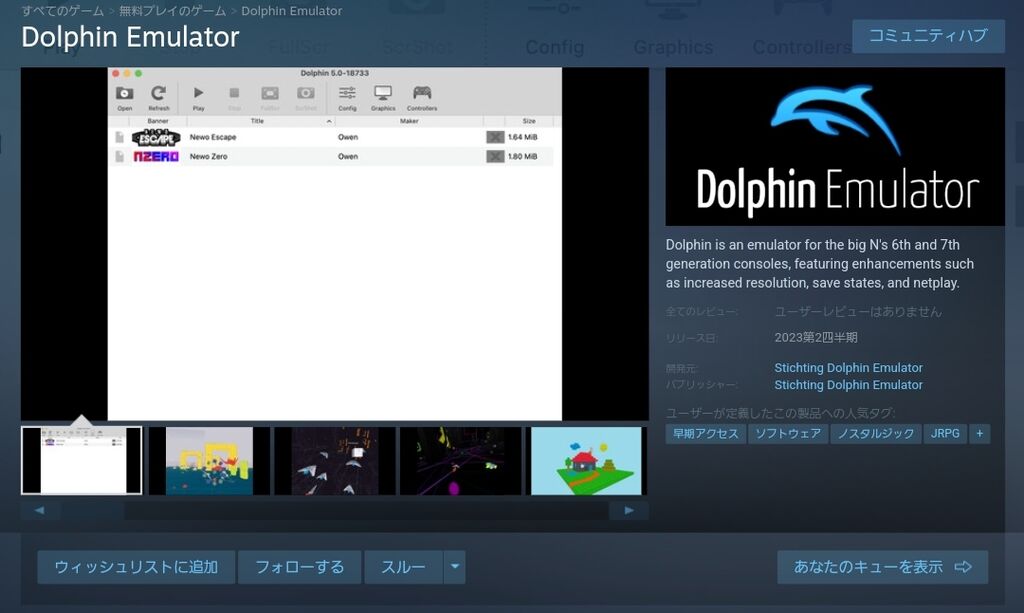Open the dropdown arrow next to スルー

(x=454, y=566)
